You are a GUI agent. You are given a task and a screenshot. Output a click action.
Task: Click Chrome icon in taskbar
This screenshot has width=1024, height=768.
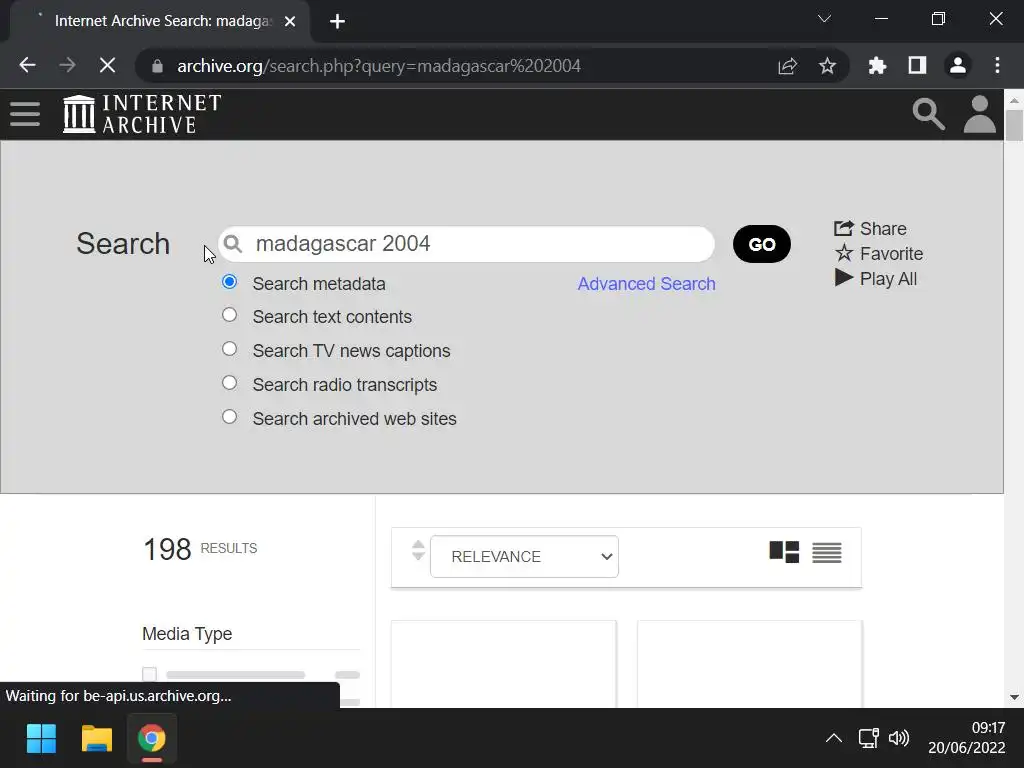pos(152,739)
